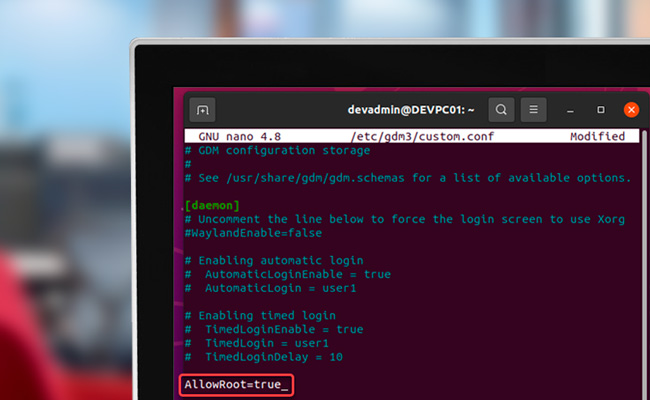Minimize the devadmin terminal window

(x=570, y=111)
